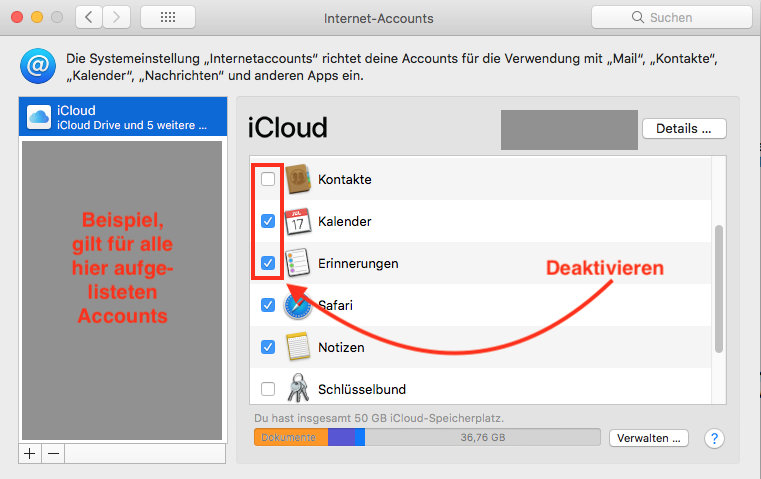
Task: Select the iCloud account in sidebar
Action: coord(123,117)
